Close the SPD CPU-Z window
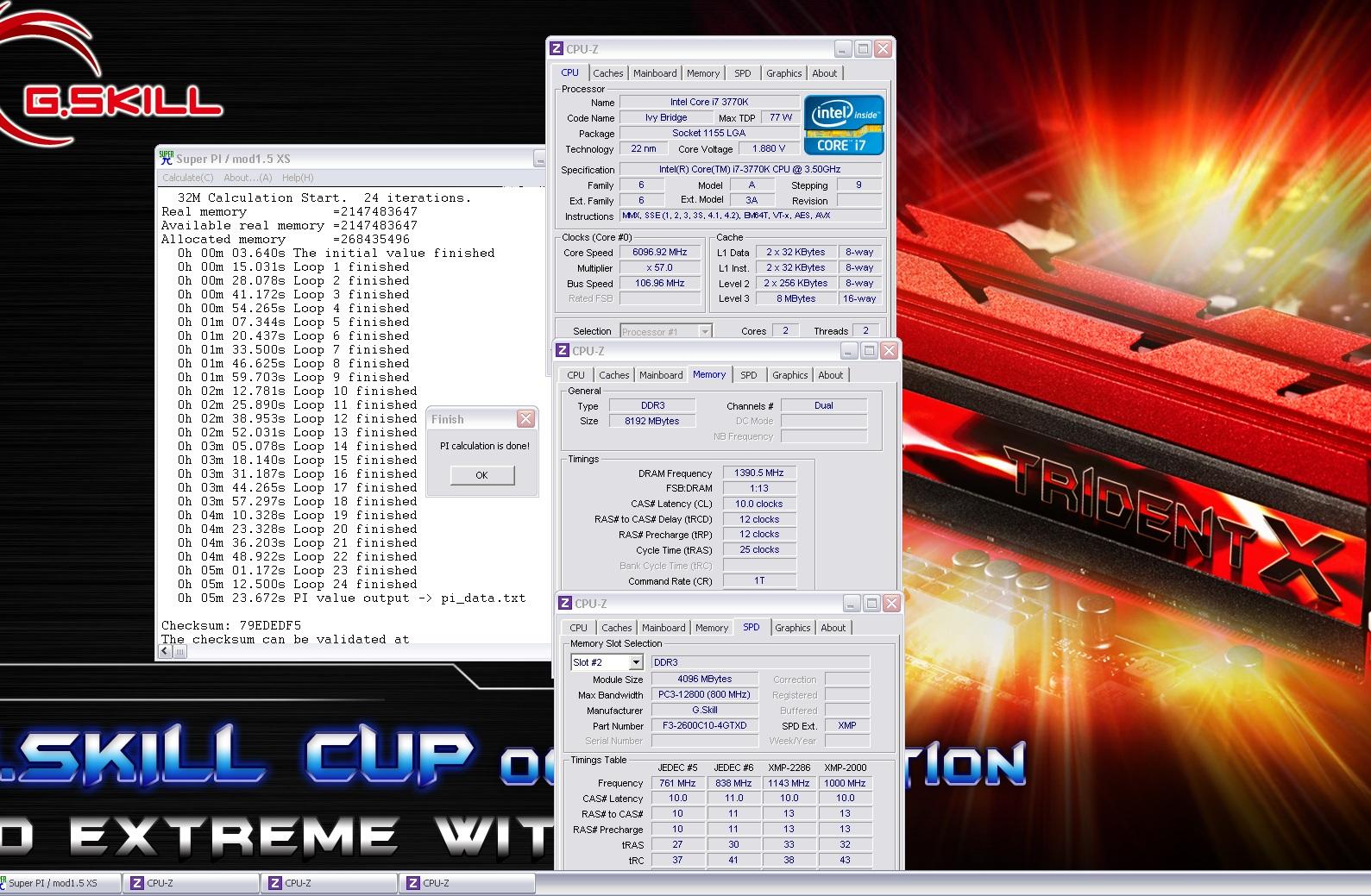This screenshot has width=1371, height=896. tap(891, 604)
